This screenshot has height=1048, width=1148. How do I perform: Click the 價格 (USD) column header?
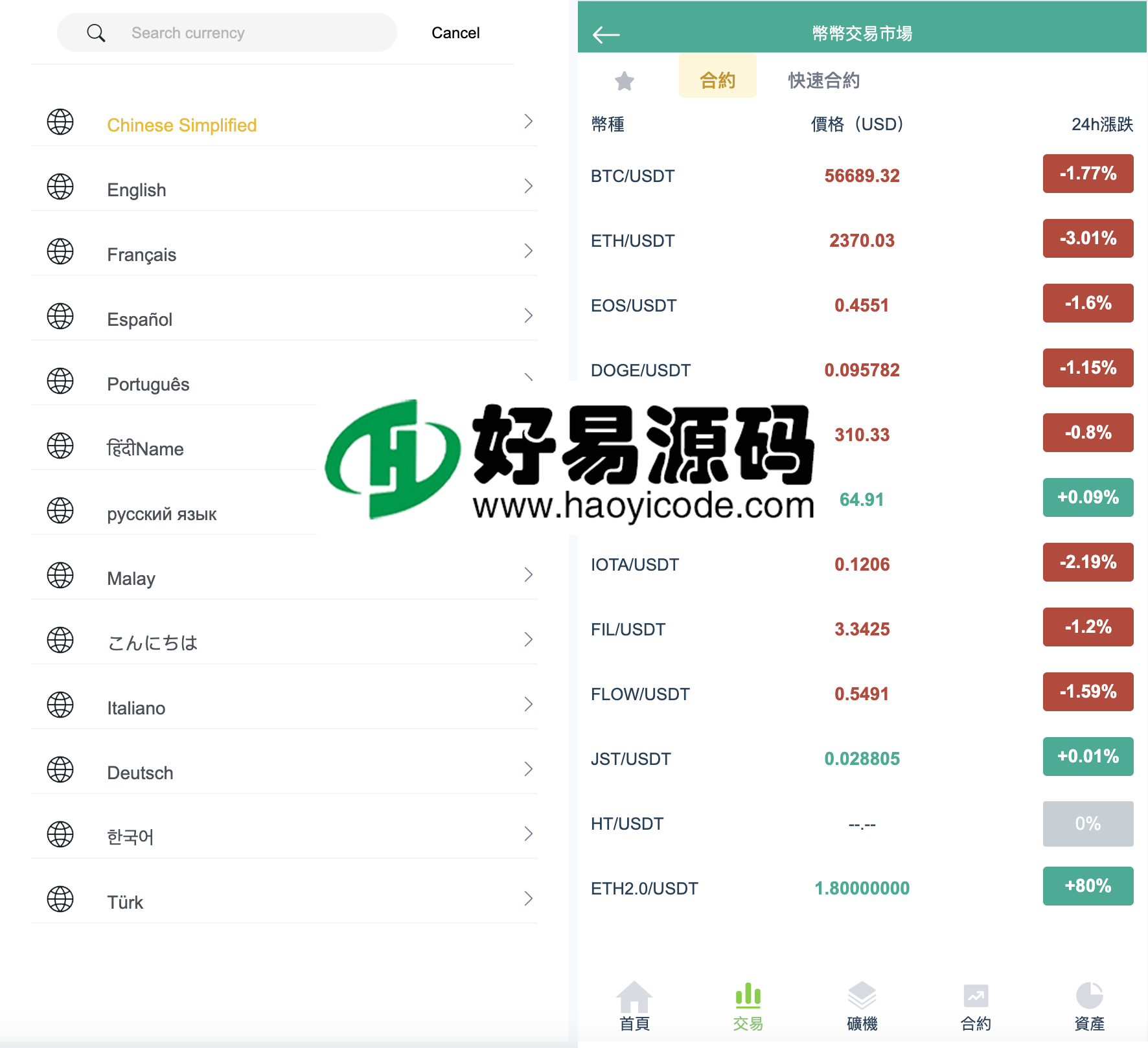tap(857, 124)
